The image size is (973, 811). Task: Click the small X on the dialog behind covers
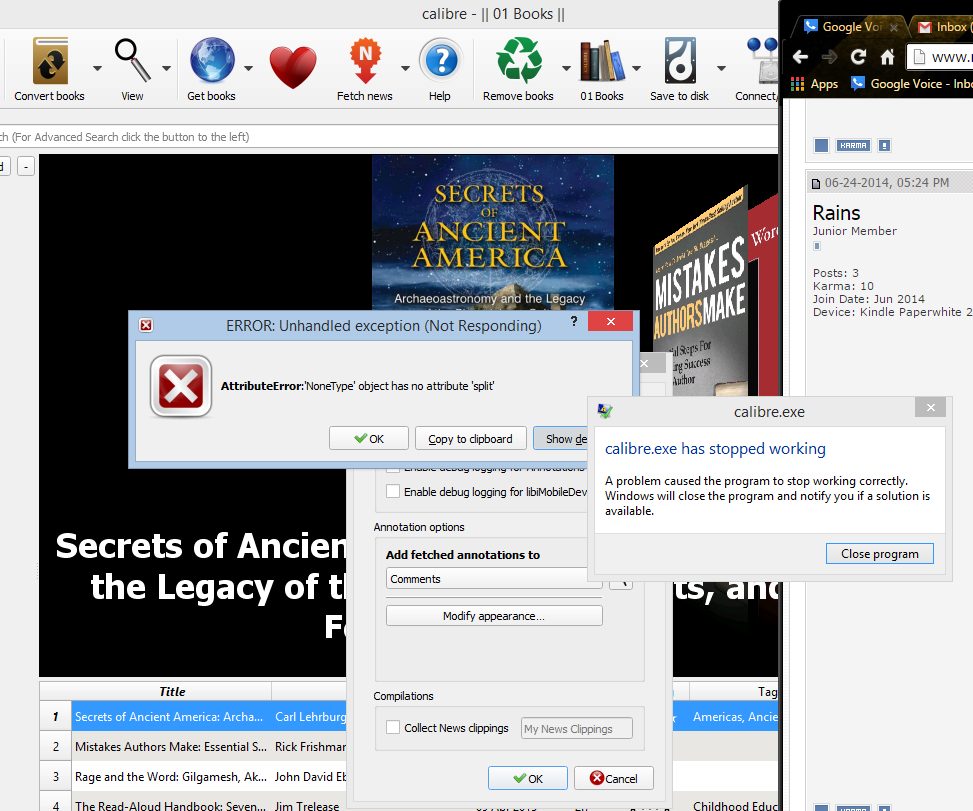(x=644, y=364)
